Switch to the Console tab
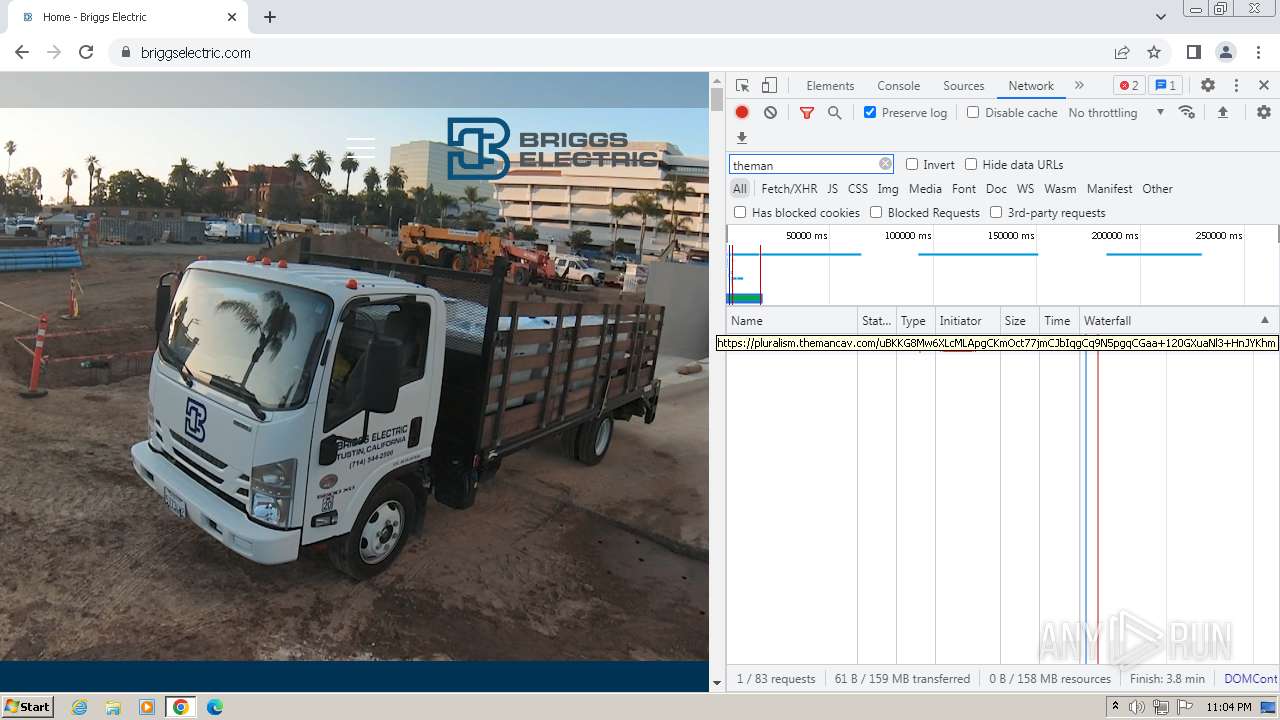The height and width of the screenshot is (720, 1280). [x=898, y=86]
